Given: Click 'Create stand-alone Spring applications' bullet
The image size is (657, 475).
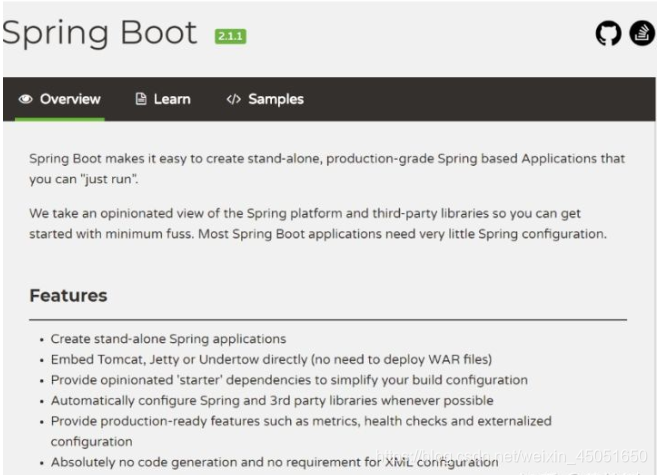Looking at the screenshot, I should tap(168, 339).
